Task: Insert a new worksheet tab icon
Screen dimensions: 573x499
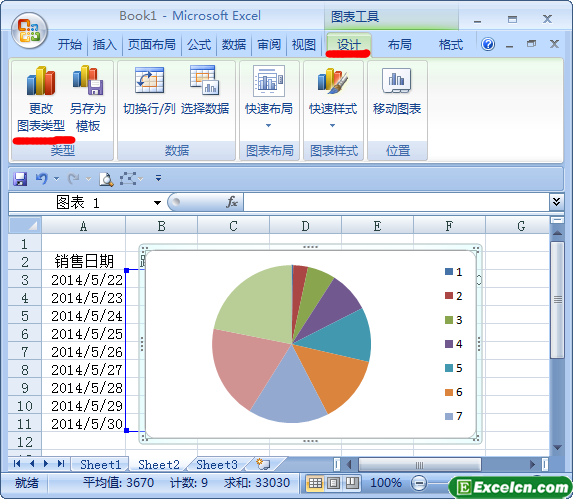Action: 263,464
